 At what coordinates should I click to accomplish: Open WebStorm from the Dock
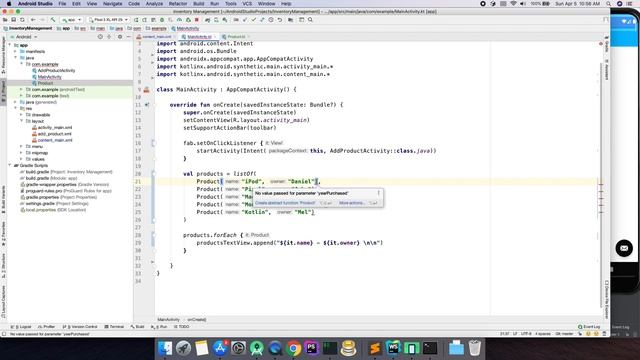click(393, 348)
